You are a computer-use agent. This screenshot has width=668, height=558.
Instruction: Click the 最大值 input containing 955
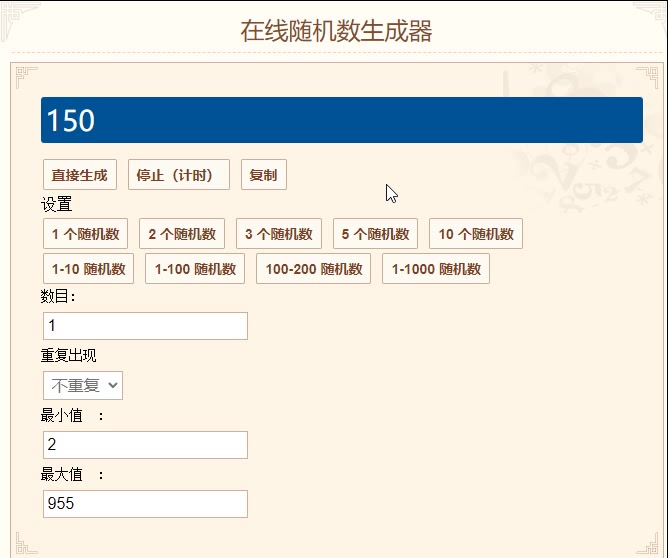pos(145,504)
